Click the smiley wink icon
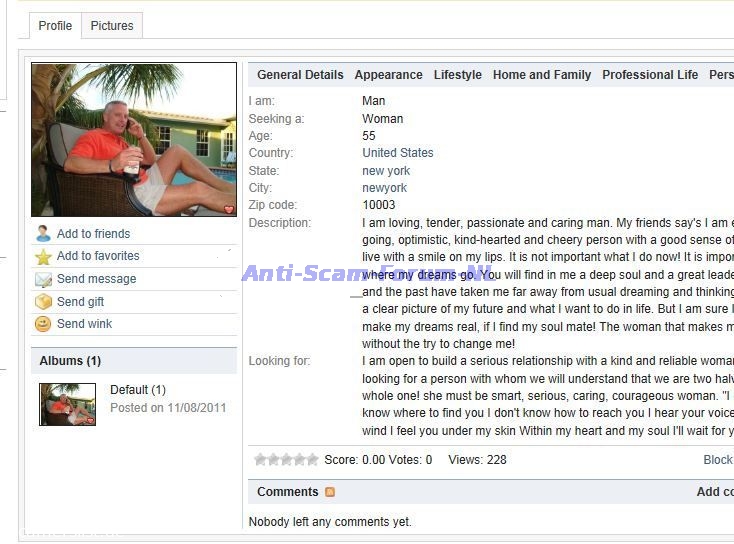Viewport: 734px width, 544px height. coord(43,324)
